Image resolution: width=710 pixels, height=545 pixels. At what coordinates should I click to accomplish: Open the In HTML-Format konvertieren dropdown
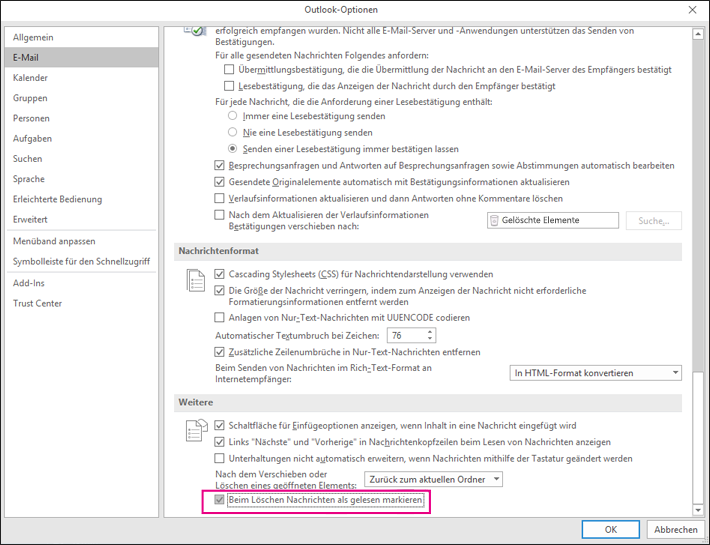click(x=595, y=373)
